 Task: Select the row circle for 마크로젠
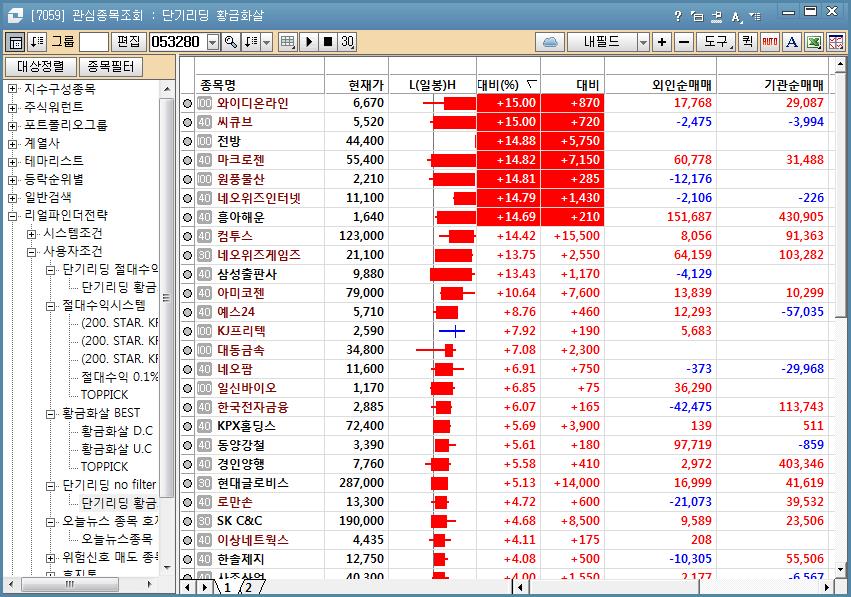(x=188, y=161)
